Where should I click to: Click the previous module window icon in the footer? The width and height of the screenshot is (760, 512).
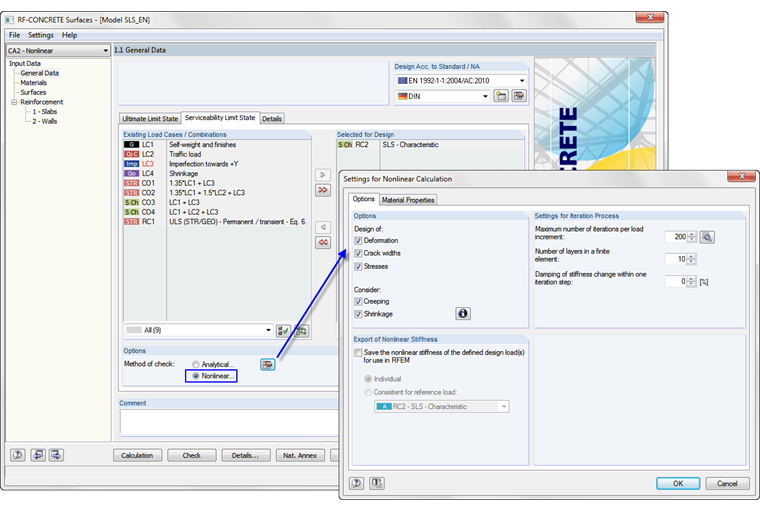click(38, 455)
